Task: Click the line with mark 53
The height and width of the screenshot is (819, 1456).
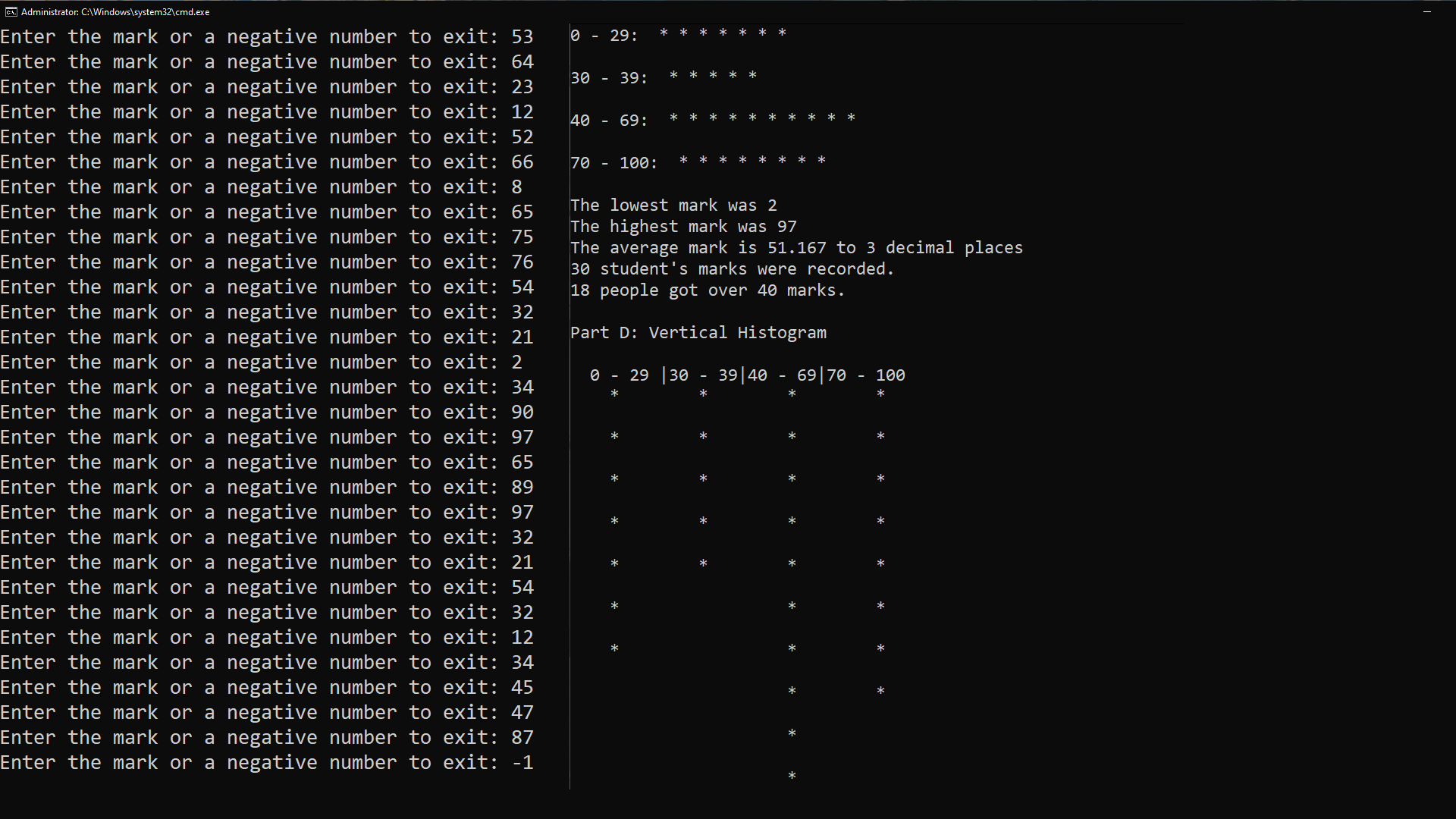Action: (267, 37)
